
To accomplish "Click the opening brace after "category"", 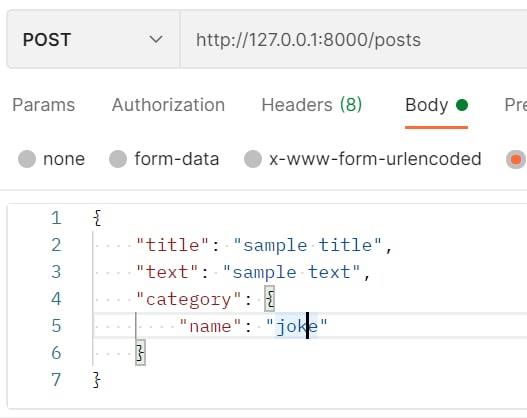I will (270, 298).
